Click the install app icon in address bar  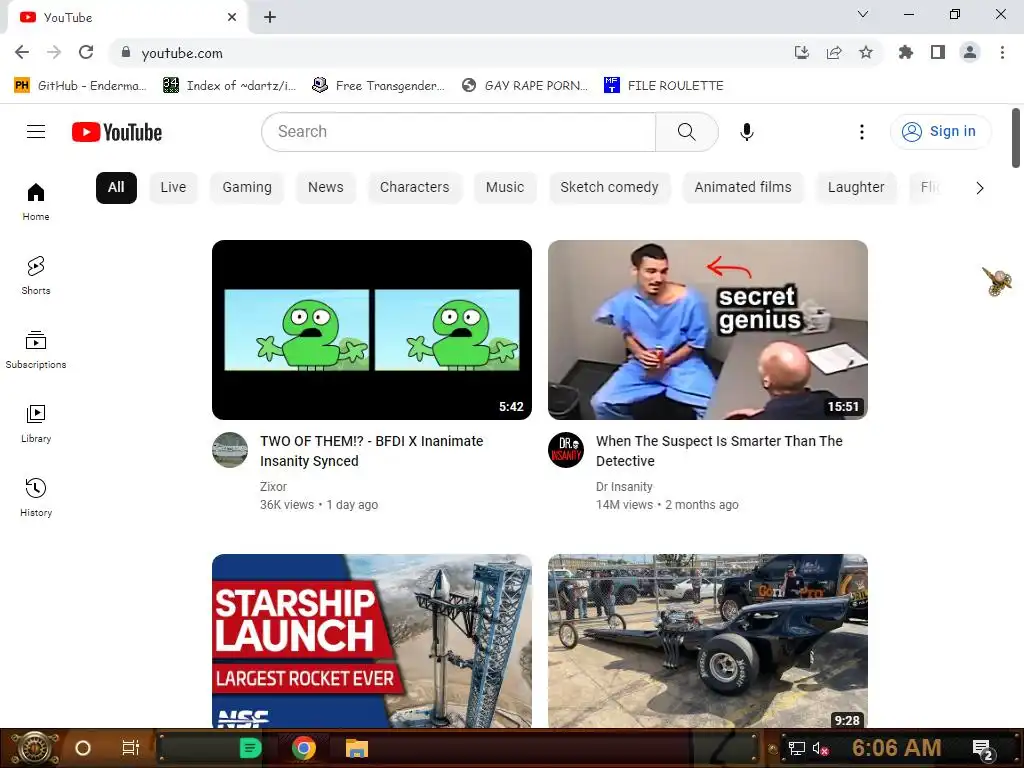(802, 52)
